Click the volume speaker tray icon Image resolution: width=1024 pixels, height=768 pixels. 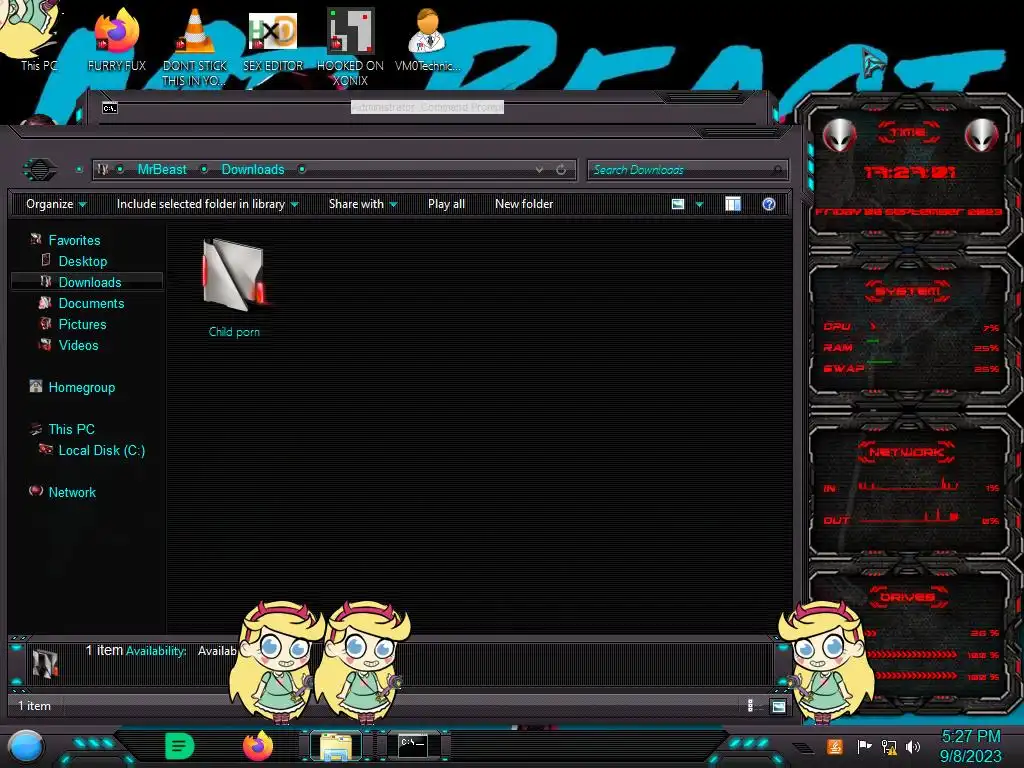[913, 746]
